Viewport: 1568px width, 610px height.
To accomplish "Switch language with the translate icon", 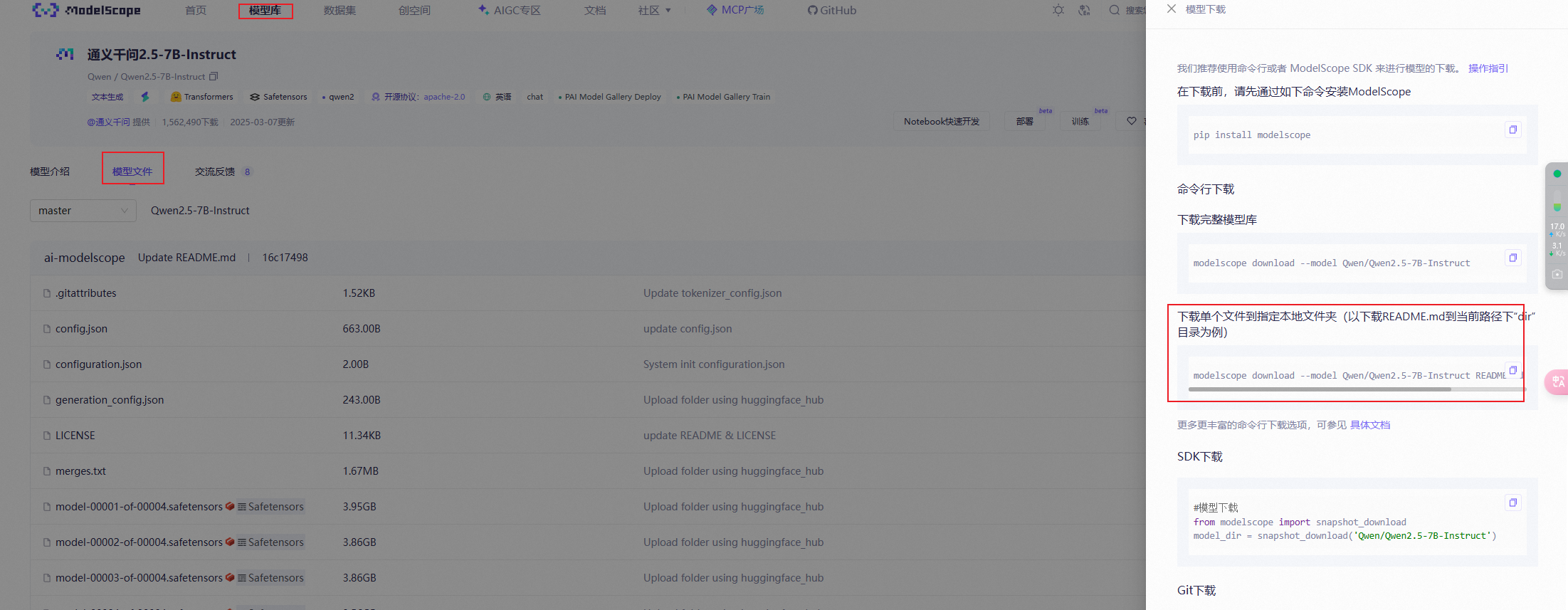I will [1084, 10].
